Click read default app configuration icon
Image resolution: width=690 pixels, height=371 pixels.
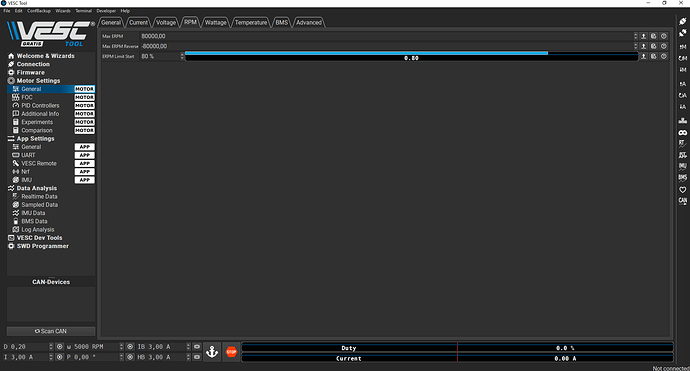click(x=683, y=95)
